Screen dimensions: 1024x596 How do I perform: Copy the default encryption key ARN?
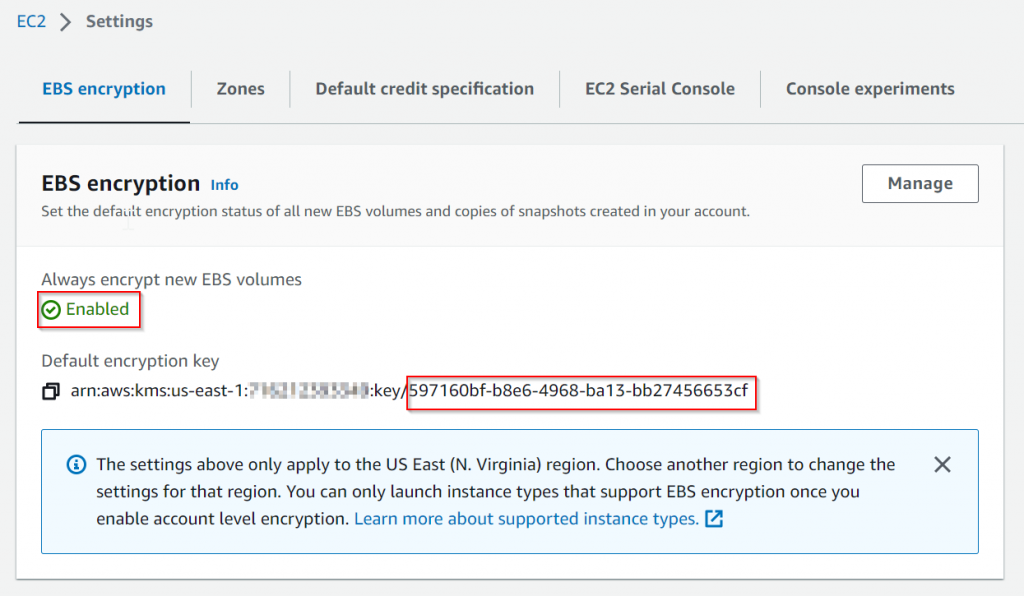tap(51, 391)
